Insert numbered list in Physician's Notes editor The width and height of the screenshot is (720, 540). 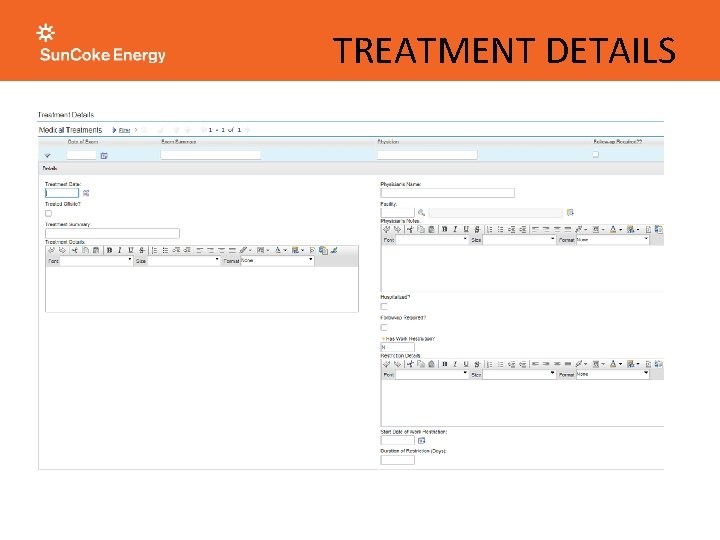pyautogui.click(x=489, y=229)
